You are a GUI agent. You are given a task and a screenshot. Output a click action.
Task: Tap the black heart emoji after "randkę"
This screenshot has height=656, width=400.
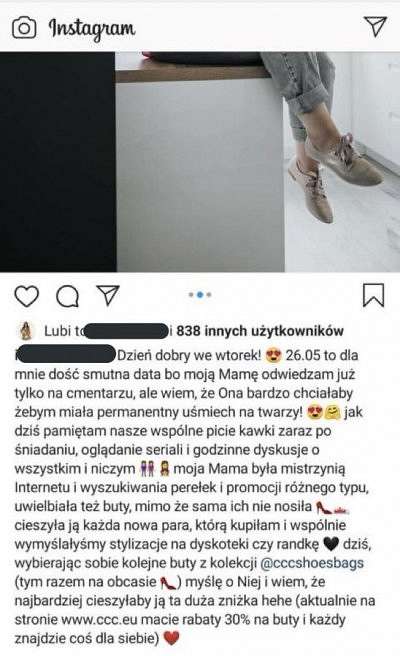tap(331, 544)
